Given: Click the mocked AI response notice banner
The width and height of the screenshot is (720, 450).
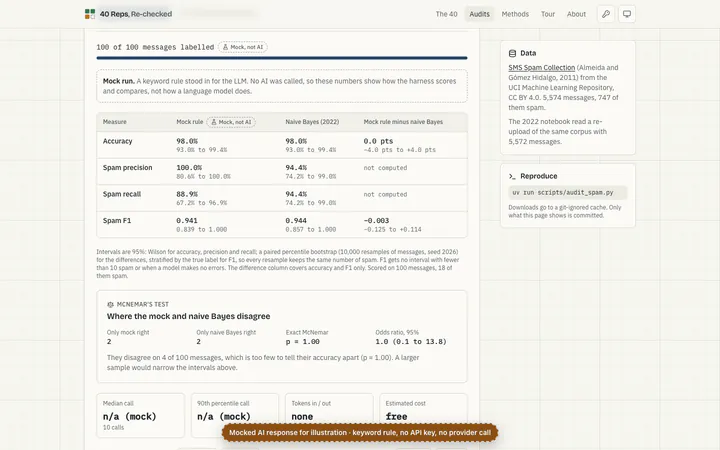Looking at the screenshot, I should pyautogui.click(x=360, y=433).
